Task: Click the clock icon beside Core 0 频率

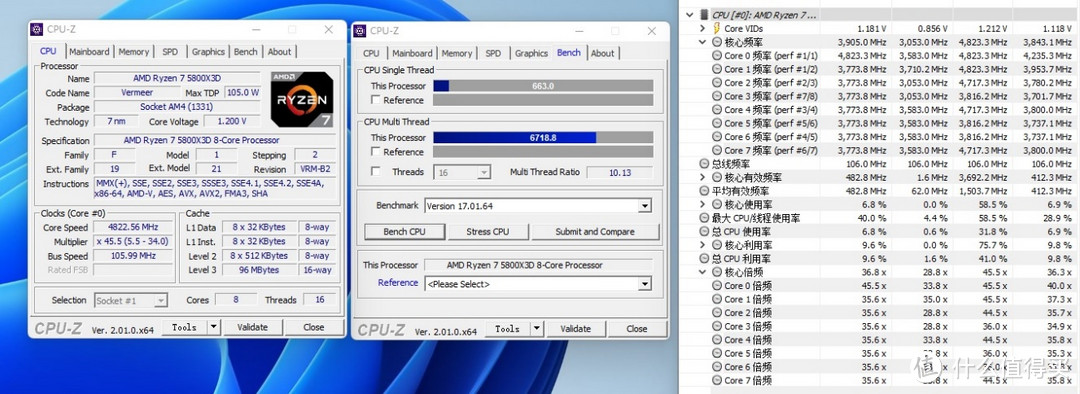Action: pos(716,55)
